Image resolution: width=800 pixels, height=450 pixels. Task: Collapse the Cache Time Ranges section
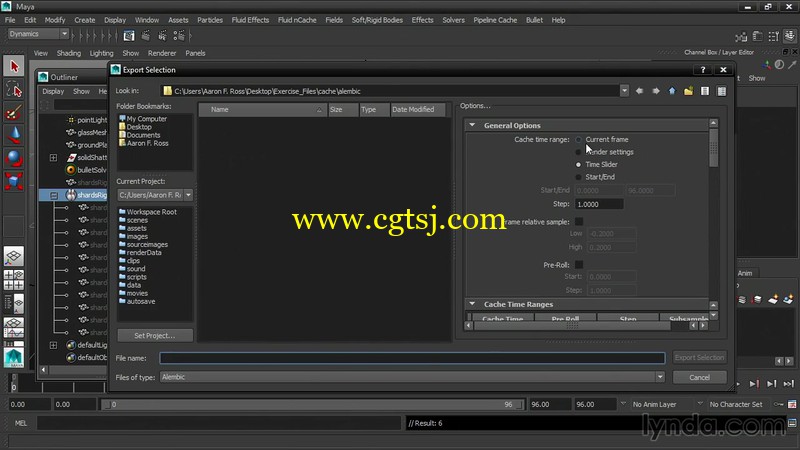pos(472,304)
